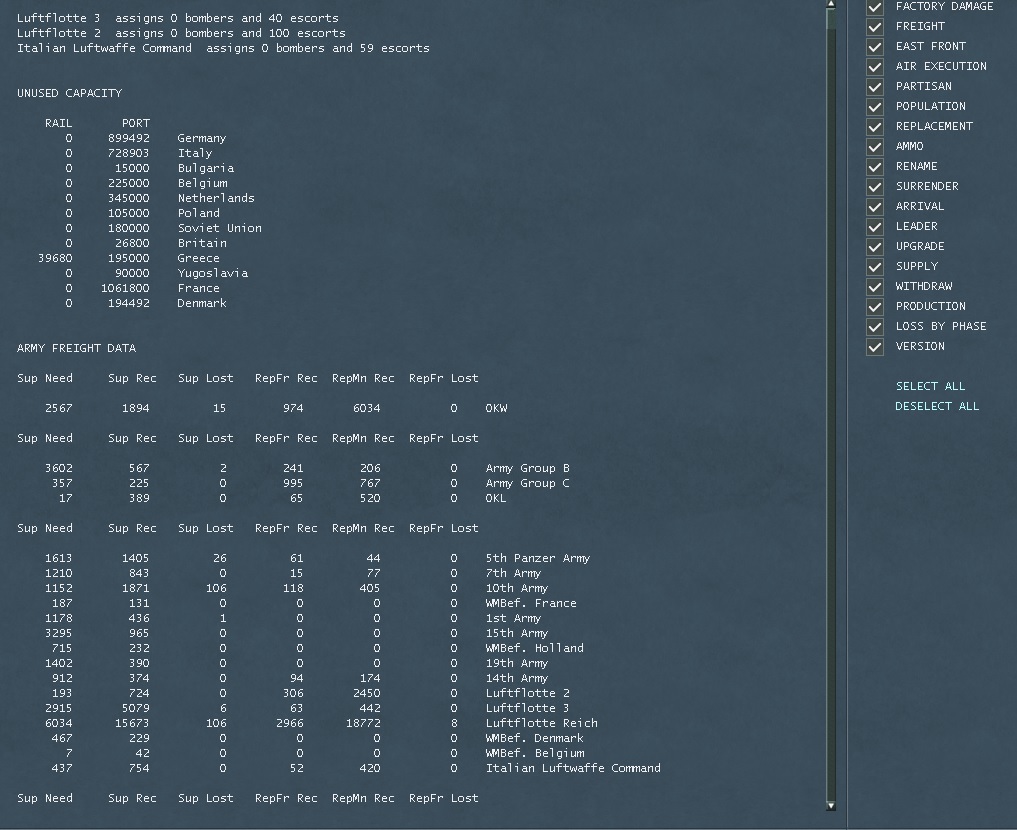Click the scrollbar down arrow
1017x830 pixels.
tap(831, 806)
